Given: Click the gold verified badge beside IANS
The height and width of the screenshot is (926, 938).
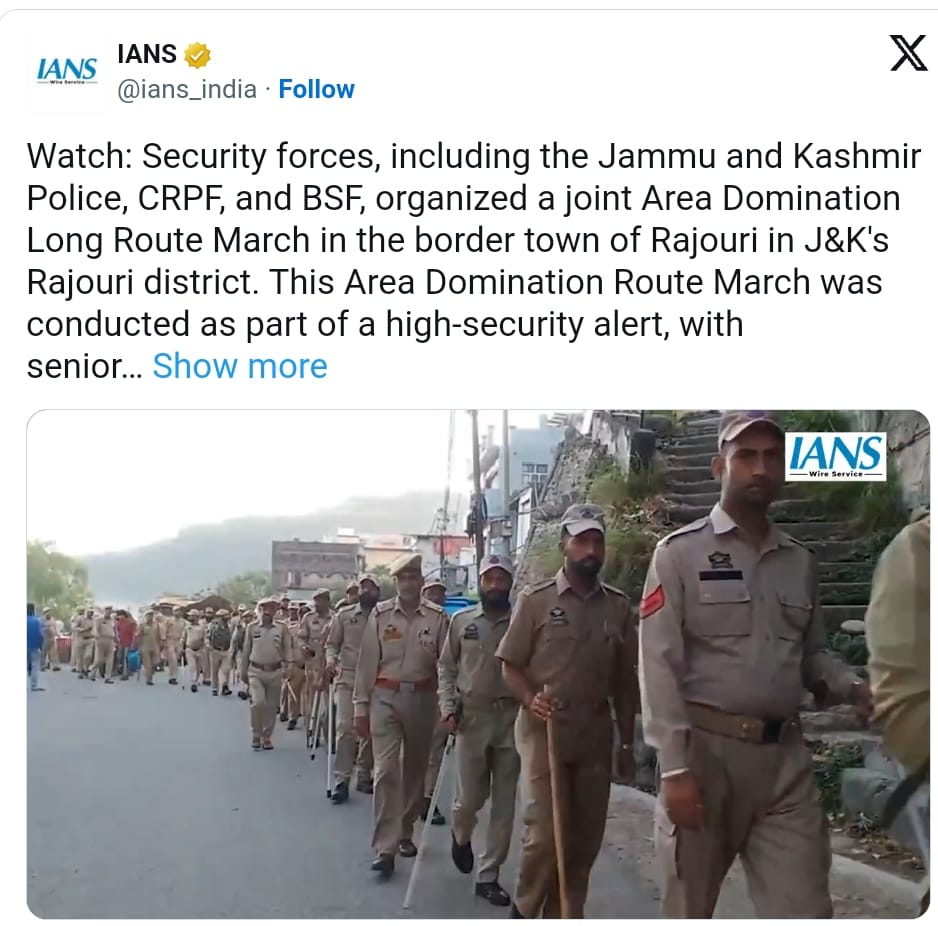Looking at the screenshot, I should click(x=197, y=55).
